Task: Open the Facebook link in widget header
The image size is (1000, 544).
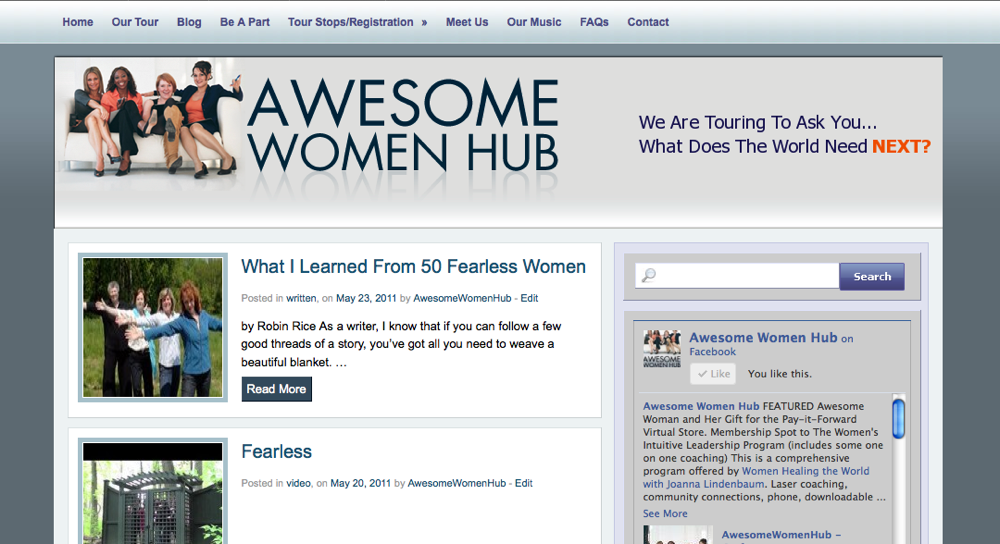Action: point(712,351)
